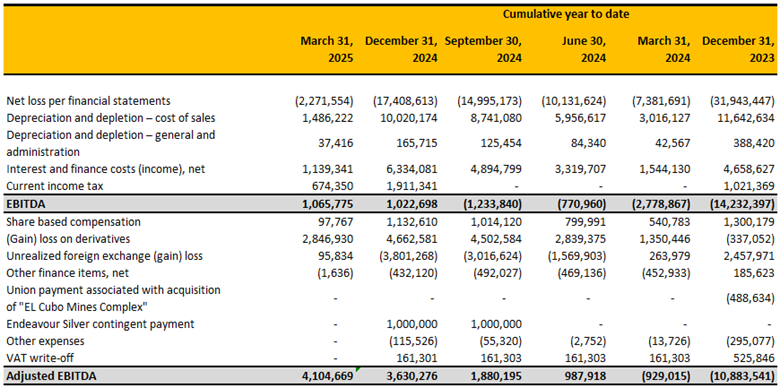Select the September 30, 2024 column header
780x388 pixels.
[483, 49]
